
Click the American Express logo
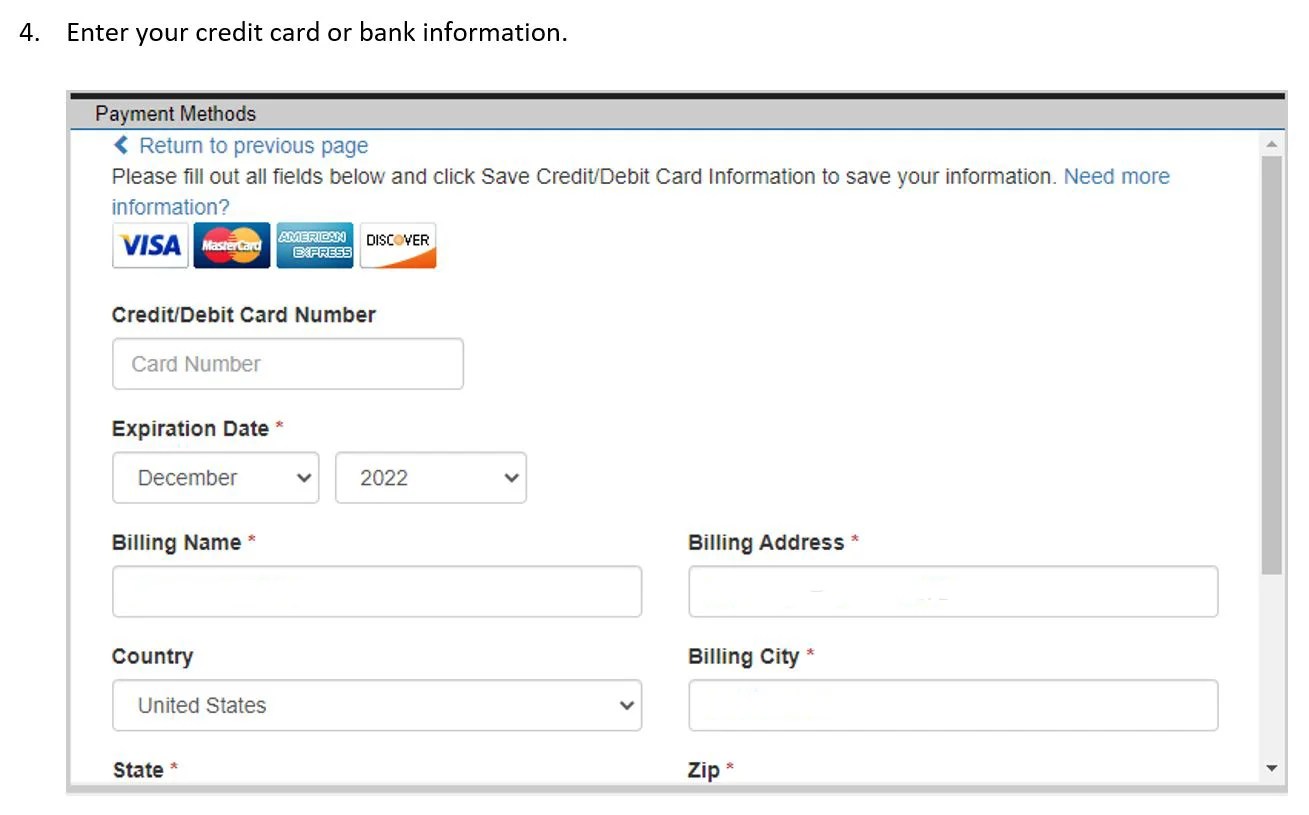pos(314,245)
